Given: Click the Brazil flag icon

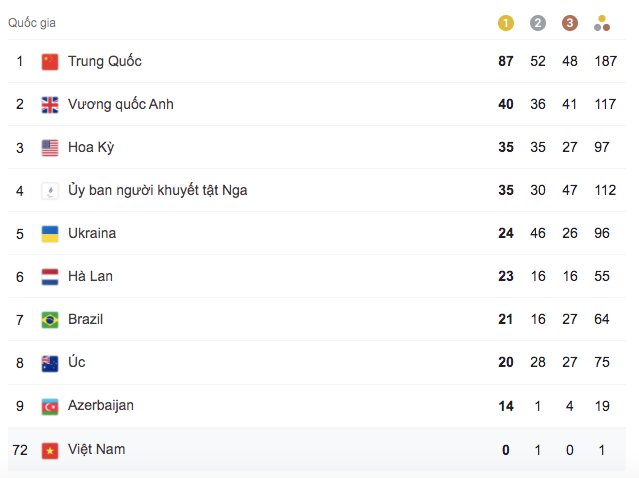Looking at the screenshot, I should coord(50,320).
